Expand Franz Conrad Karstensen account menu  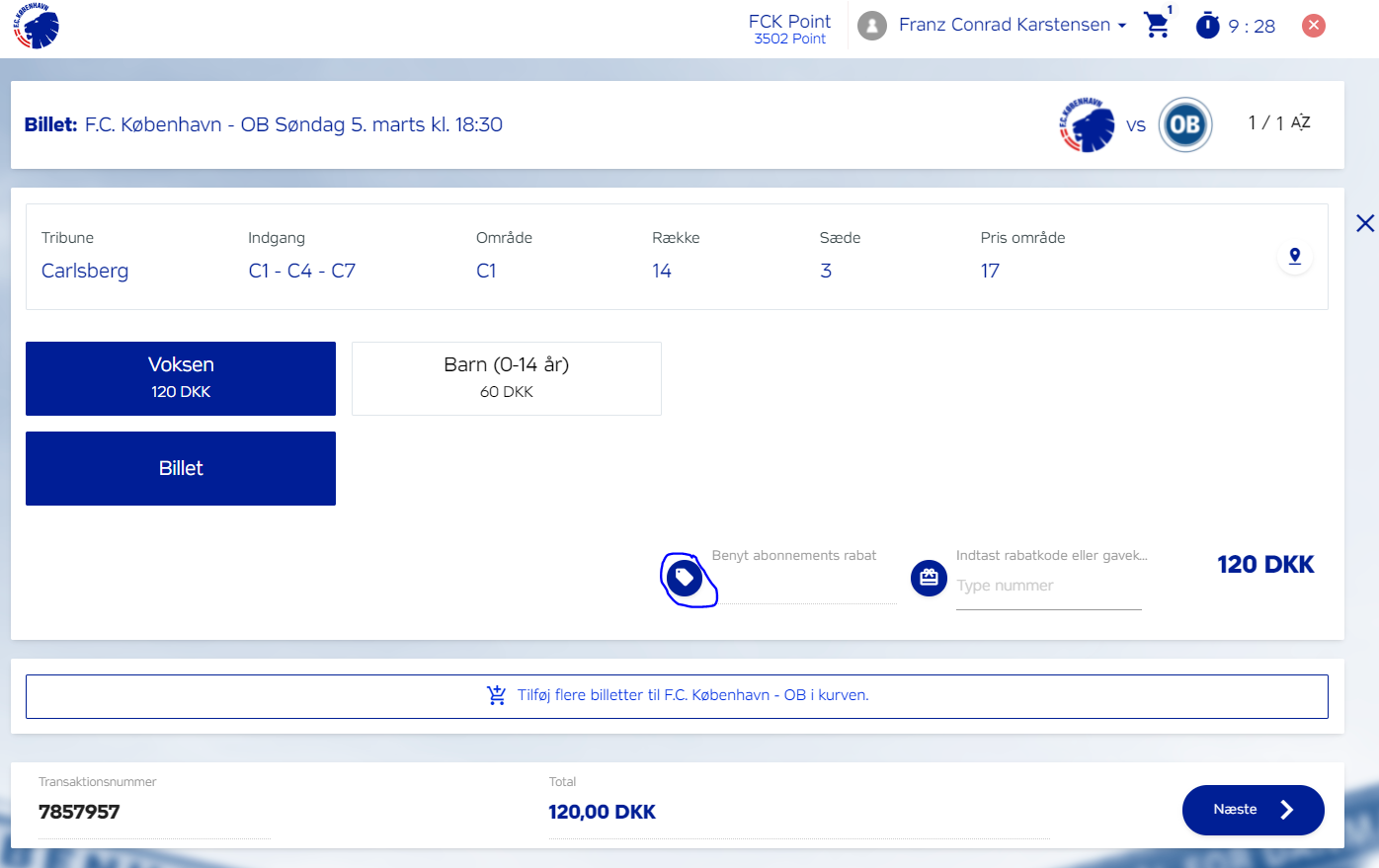[x=1012, y=26]
